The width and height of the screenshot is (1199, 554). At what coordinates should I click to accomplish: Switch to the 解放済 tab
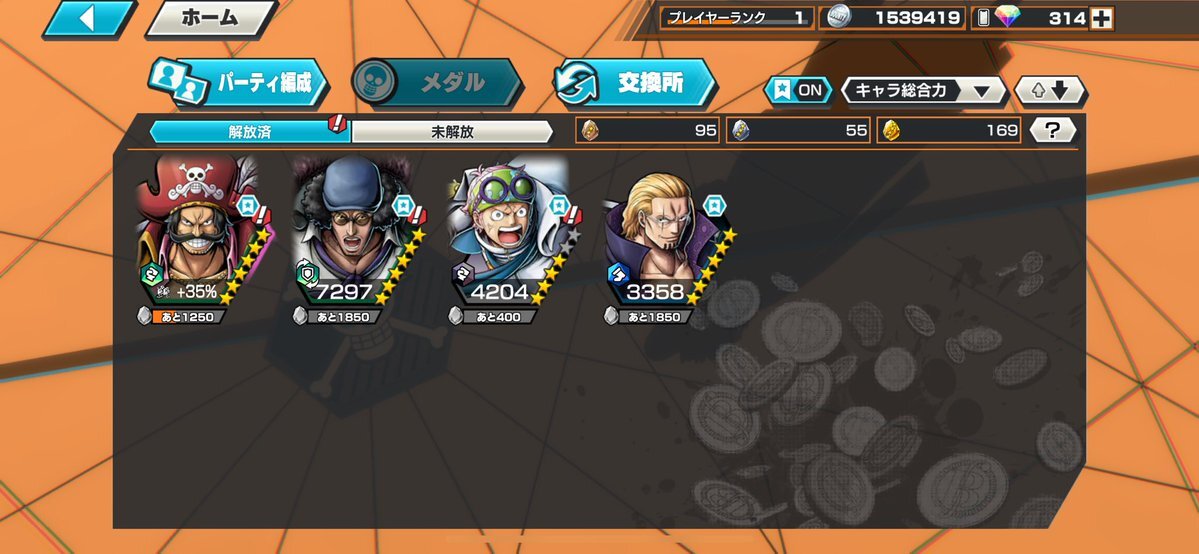(x=250, y=132)
